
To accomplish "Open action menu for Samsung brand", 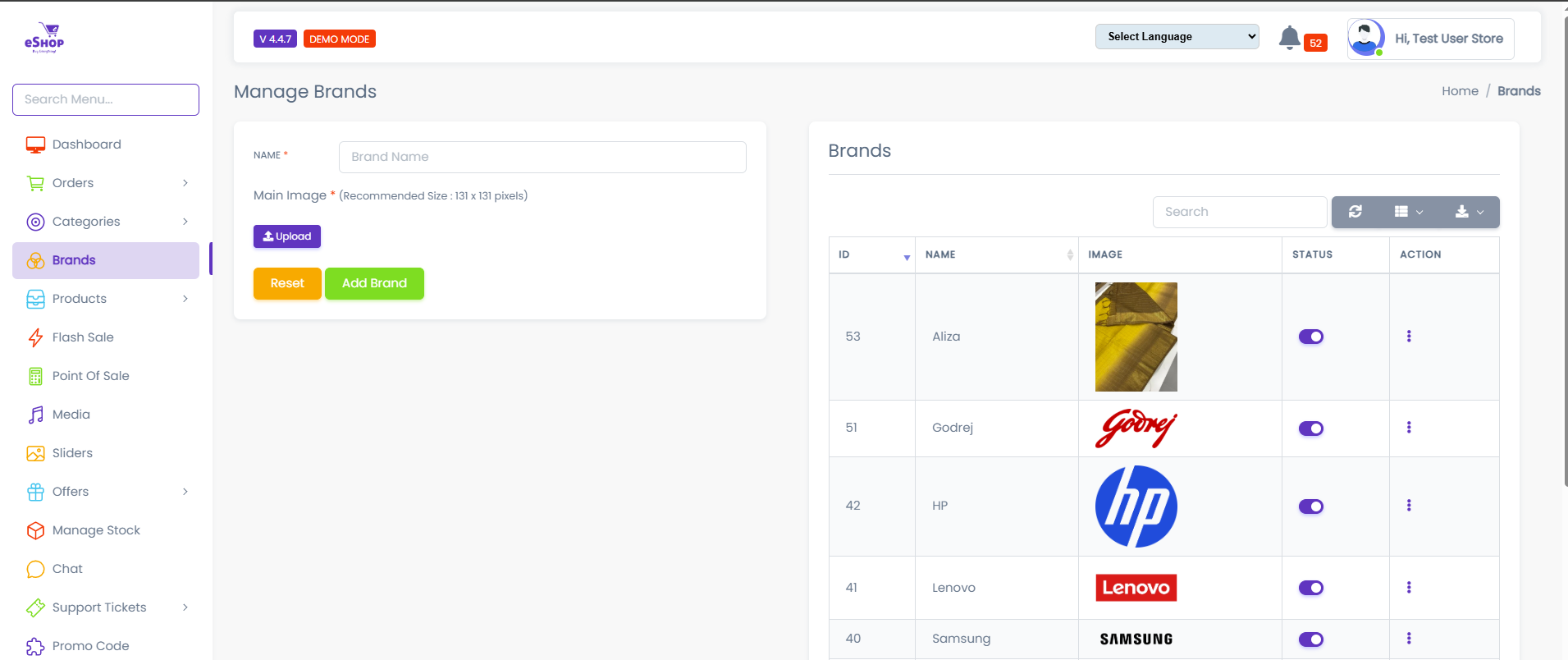I will click(1409, 639).
